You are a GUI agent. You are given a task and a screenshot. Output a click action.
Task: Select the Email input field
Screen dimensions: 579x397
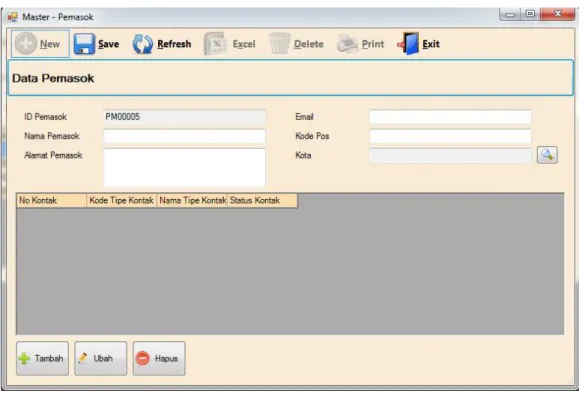[450, 117]
